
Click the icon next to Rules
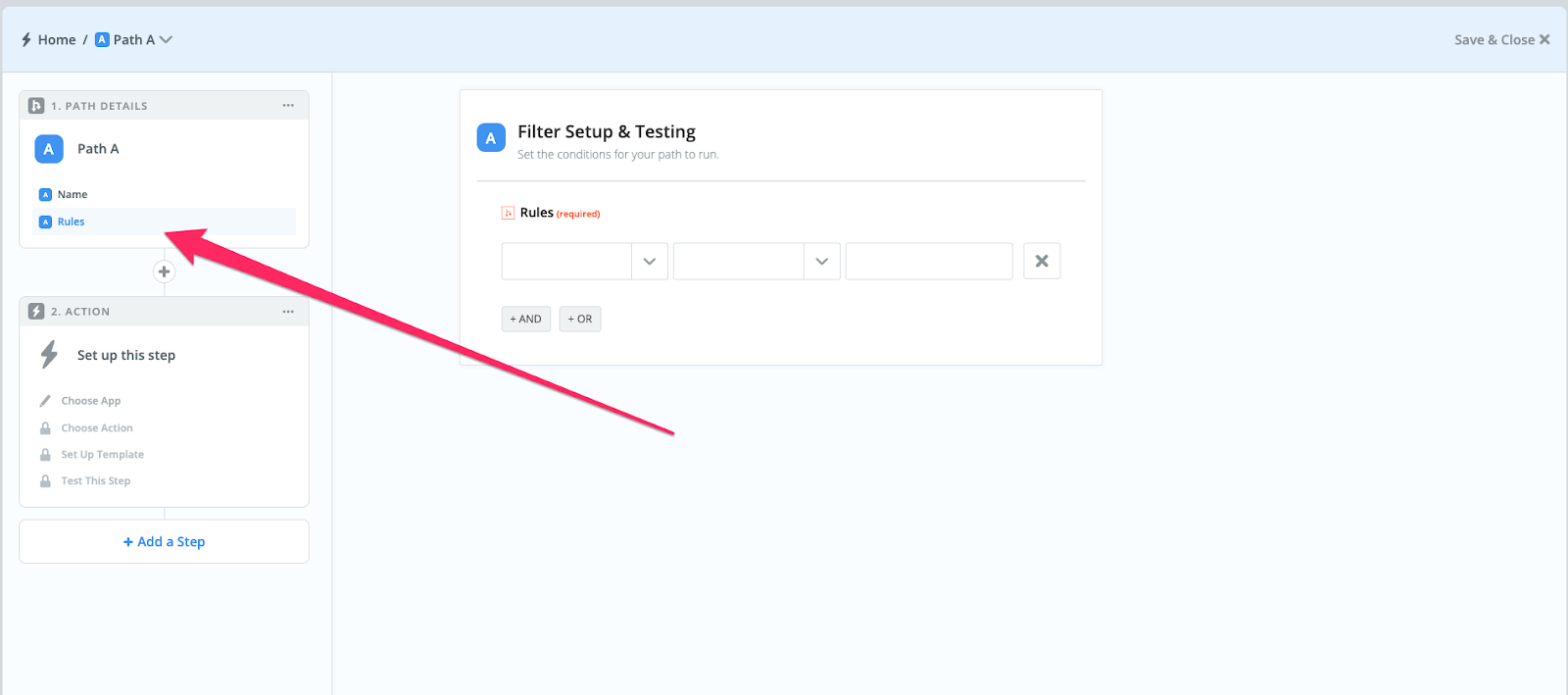45,222
